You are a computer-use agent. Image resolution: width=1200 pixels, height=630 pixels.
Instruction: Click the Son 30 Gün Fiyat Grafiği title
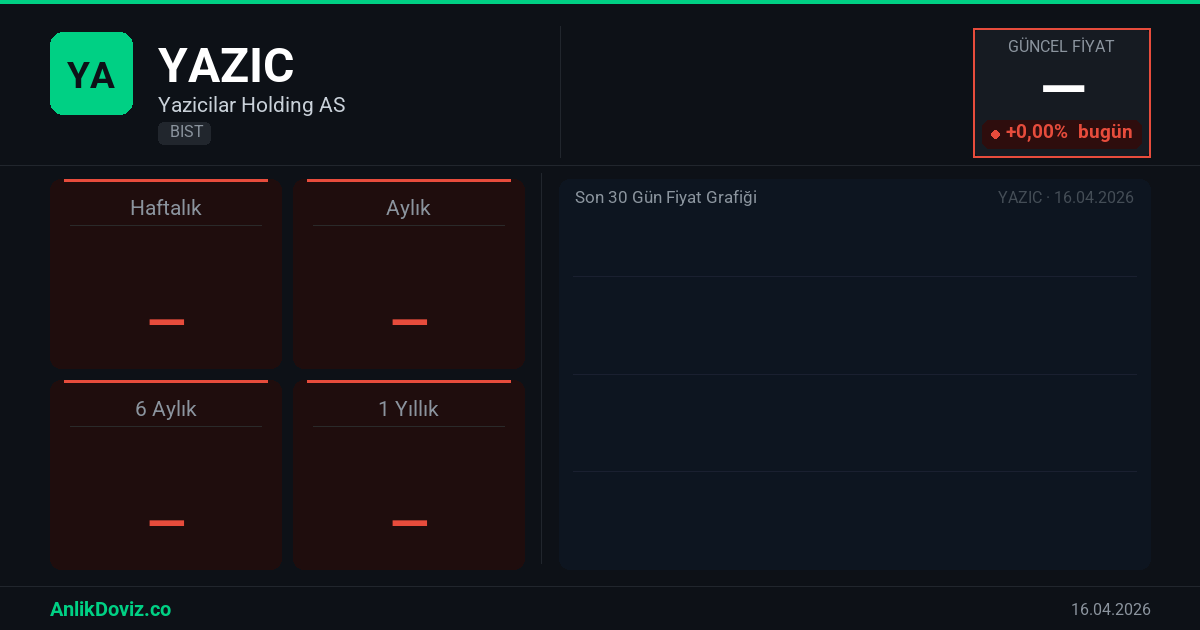(x=665, y=198)
